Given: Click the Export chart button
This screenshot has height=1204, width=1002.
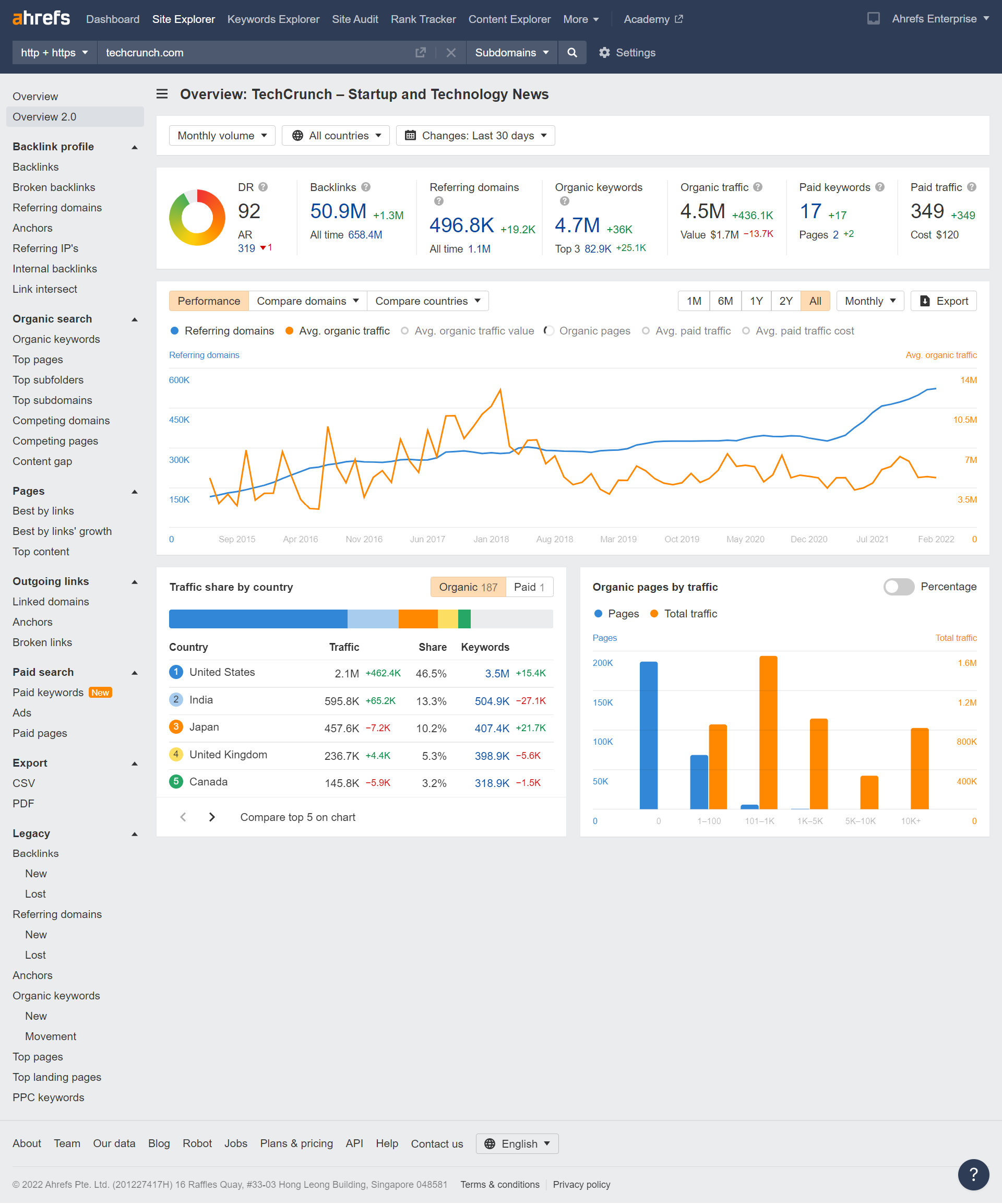Looking at the screenshot, I should [943, 301].
